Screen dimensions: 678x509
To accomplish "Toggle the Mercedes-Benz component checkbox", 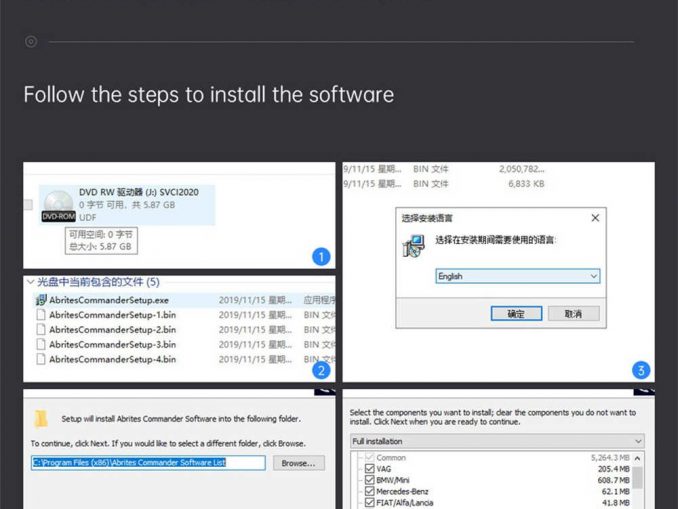I will (370, 491).
